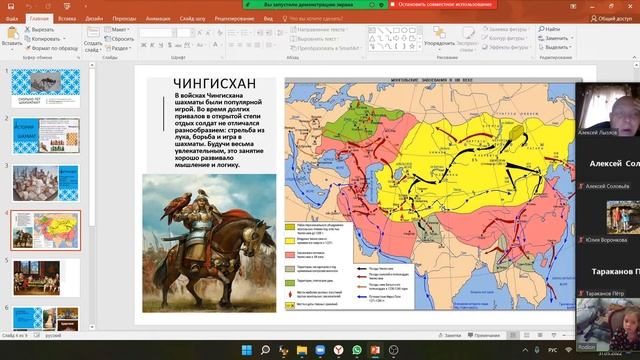This screenshot has width=640, height=360.
Task: Open WhatsApp from the taskbar
Action: click(357, 350)
